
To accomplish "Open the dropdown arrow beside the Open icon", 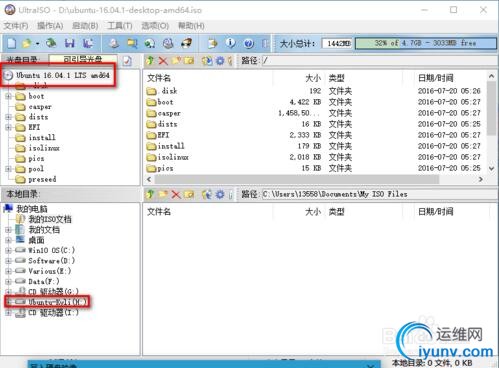I will (37, 44).
